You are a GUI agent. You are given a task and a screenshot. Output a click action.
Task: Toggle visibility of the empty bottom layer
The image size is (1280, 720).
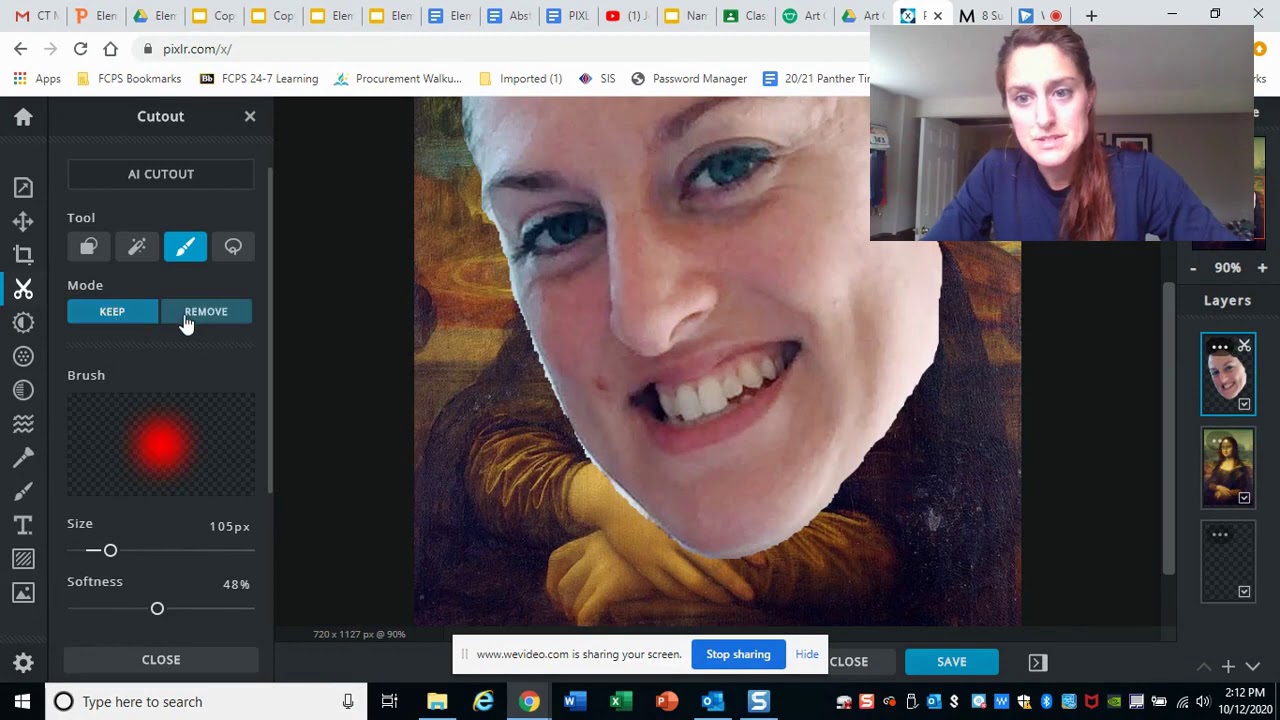tap(1244, 592)
